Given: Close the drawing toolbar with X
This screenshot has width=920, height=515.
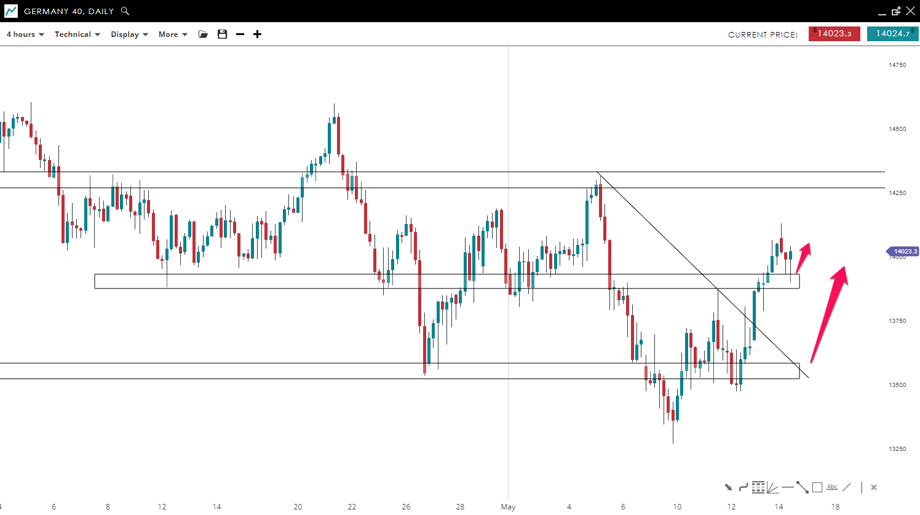Looking at the screenshot, I should click(873, 487).
